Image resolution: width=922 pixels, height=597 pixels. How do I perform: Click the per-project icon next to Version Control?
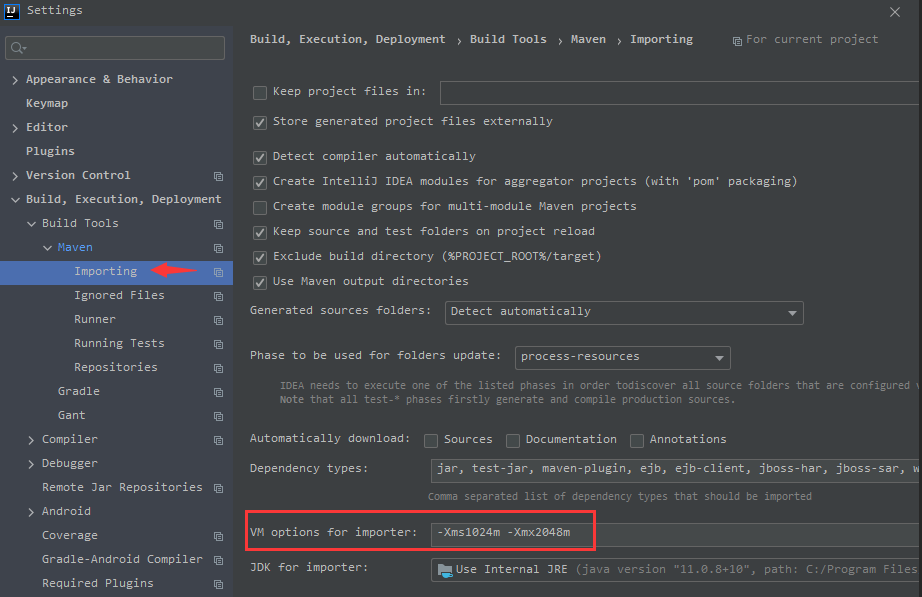[x=218, y=176]
